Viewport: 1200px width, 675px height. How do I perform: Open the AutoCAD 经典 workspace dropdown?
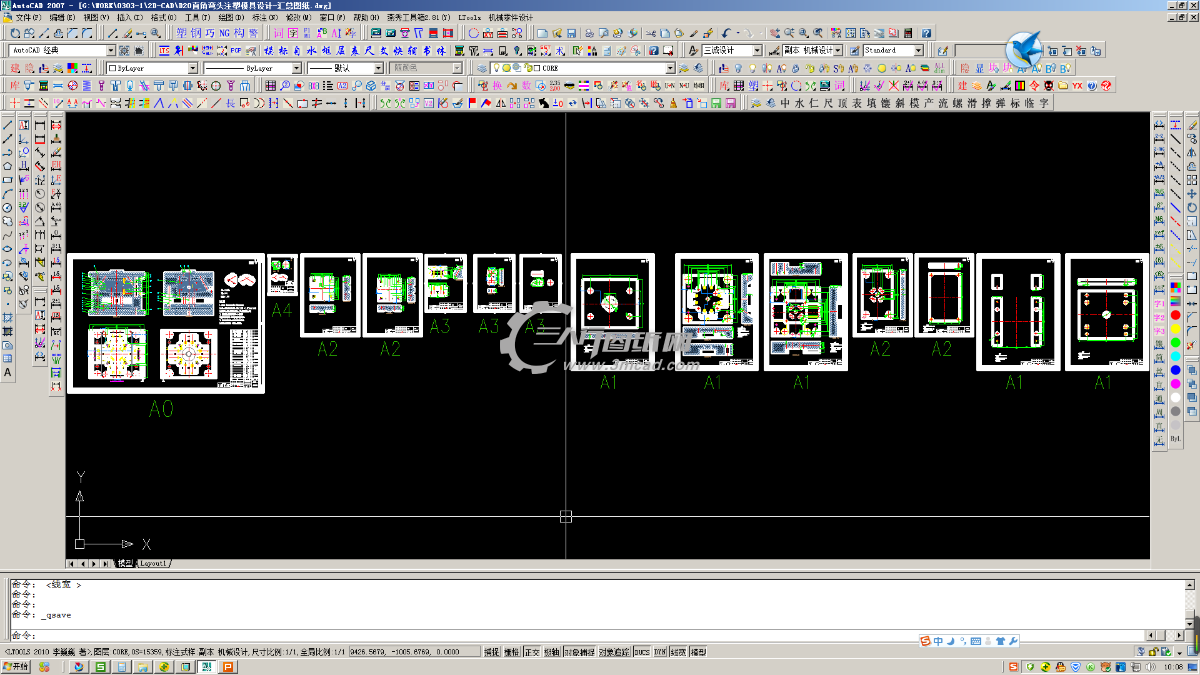point(62,50)
